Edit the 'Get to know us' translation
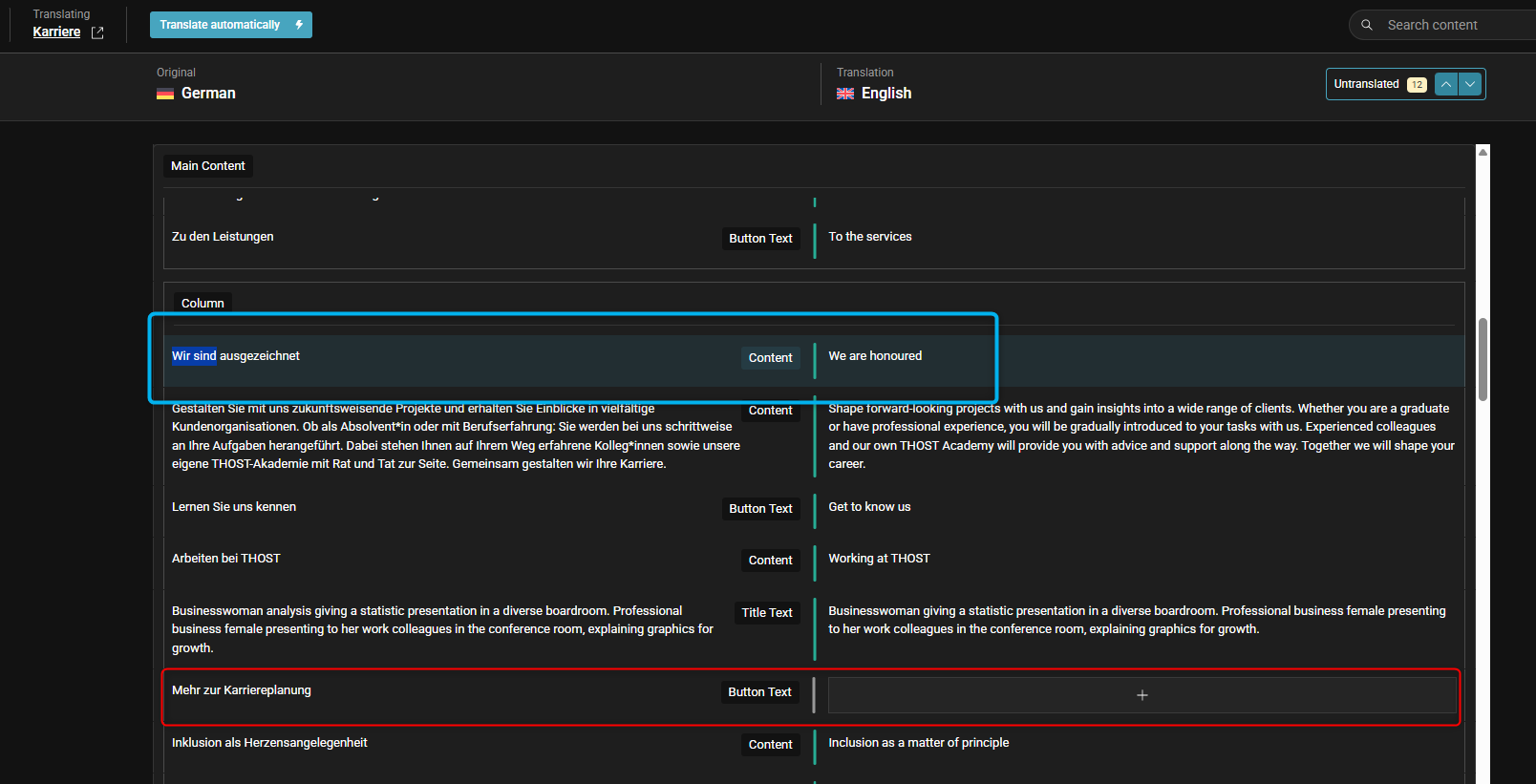Image resolution: width=1536 pixels, height=784 pixels. tap(869, 507)
